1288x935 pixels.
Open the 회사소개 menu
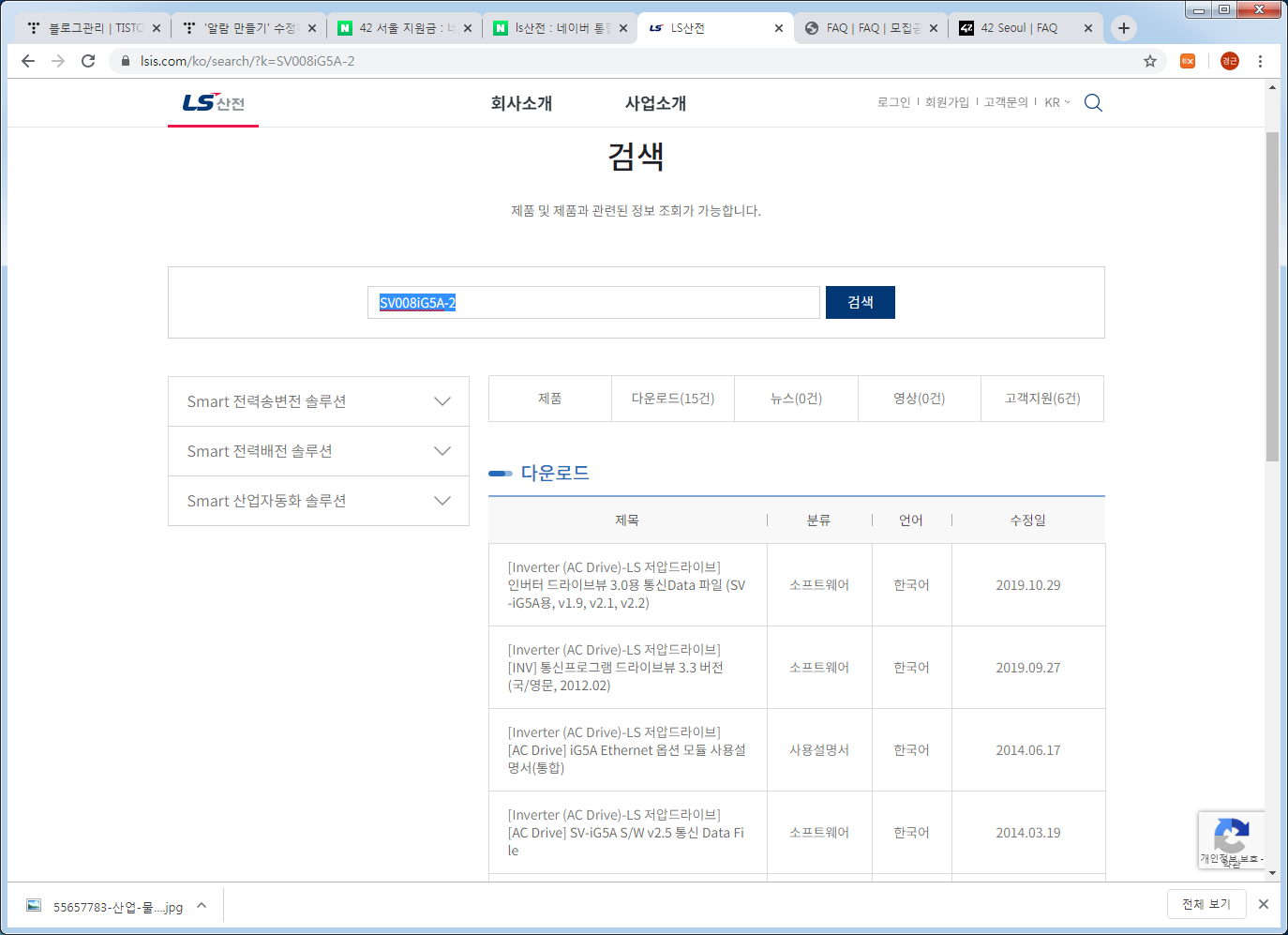521,103
